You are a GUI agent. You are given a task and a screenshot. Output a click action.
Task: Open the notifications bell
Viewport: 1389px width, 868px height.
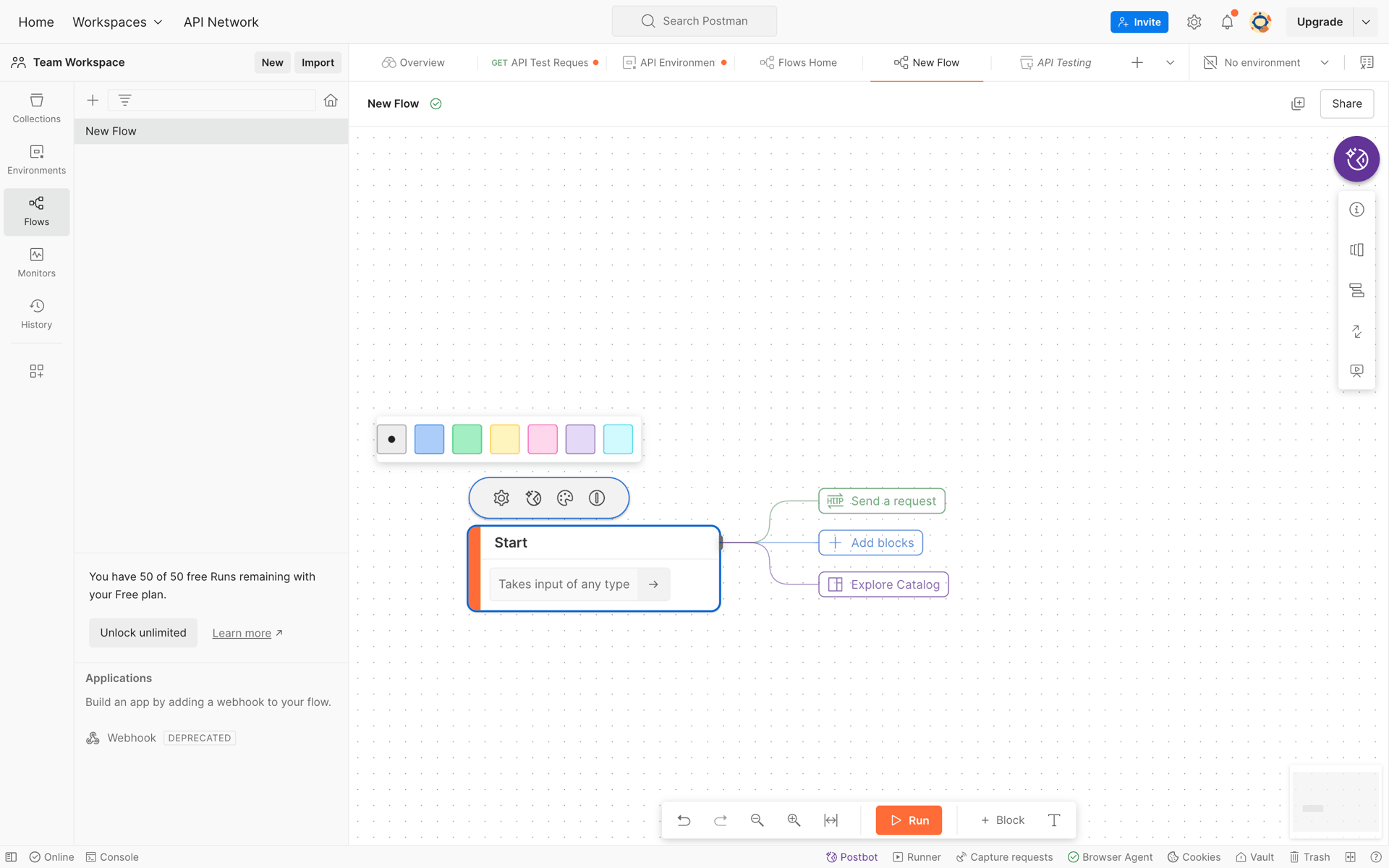1227,22
